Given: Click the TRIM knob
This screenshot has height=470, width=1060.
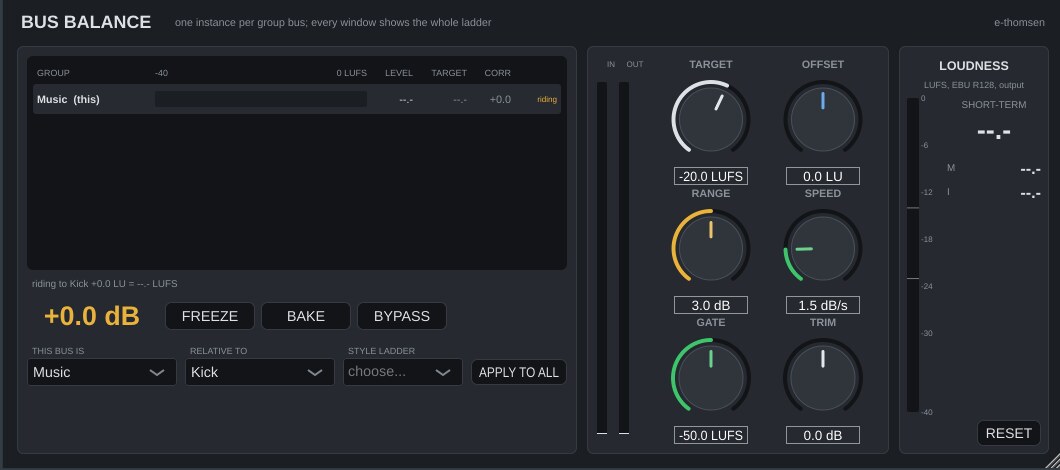Looking at the screenshot, I should (x=823, y=377).
